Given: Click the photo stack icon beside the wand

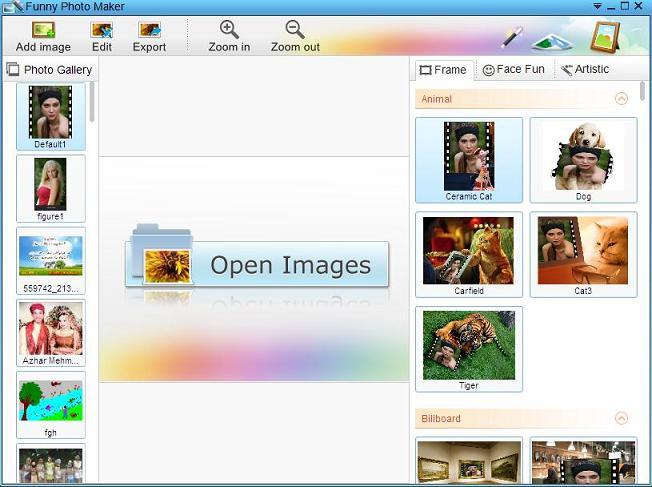Looking at the screenshot, I should [x=552, y=42].
